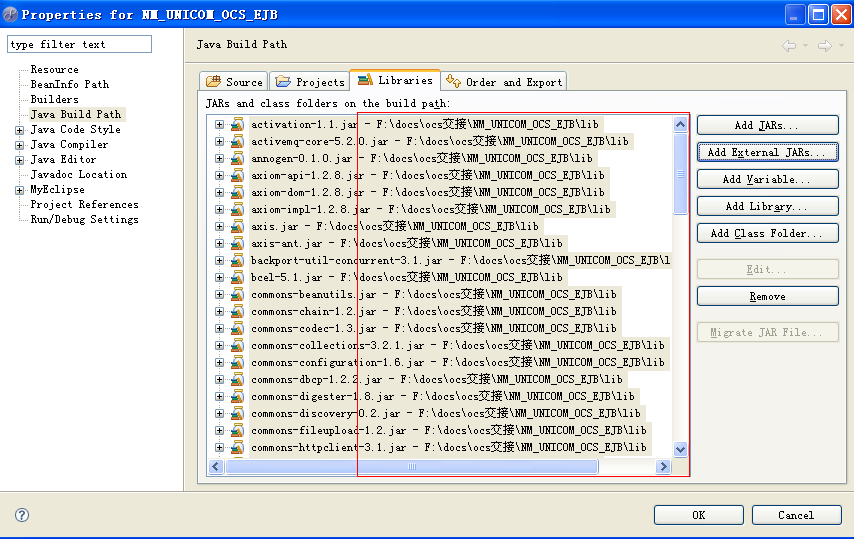Viewport: 854px width, 539px height.
Task: Click the jar icon beside annogen-0.1.0.jar
Action: point(237,158)
